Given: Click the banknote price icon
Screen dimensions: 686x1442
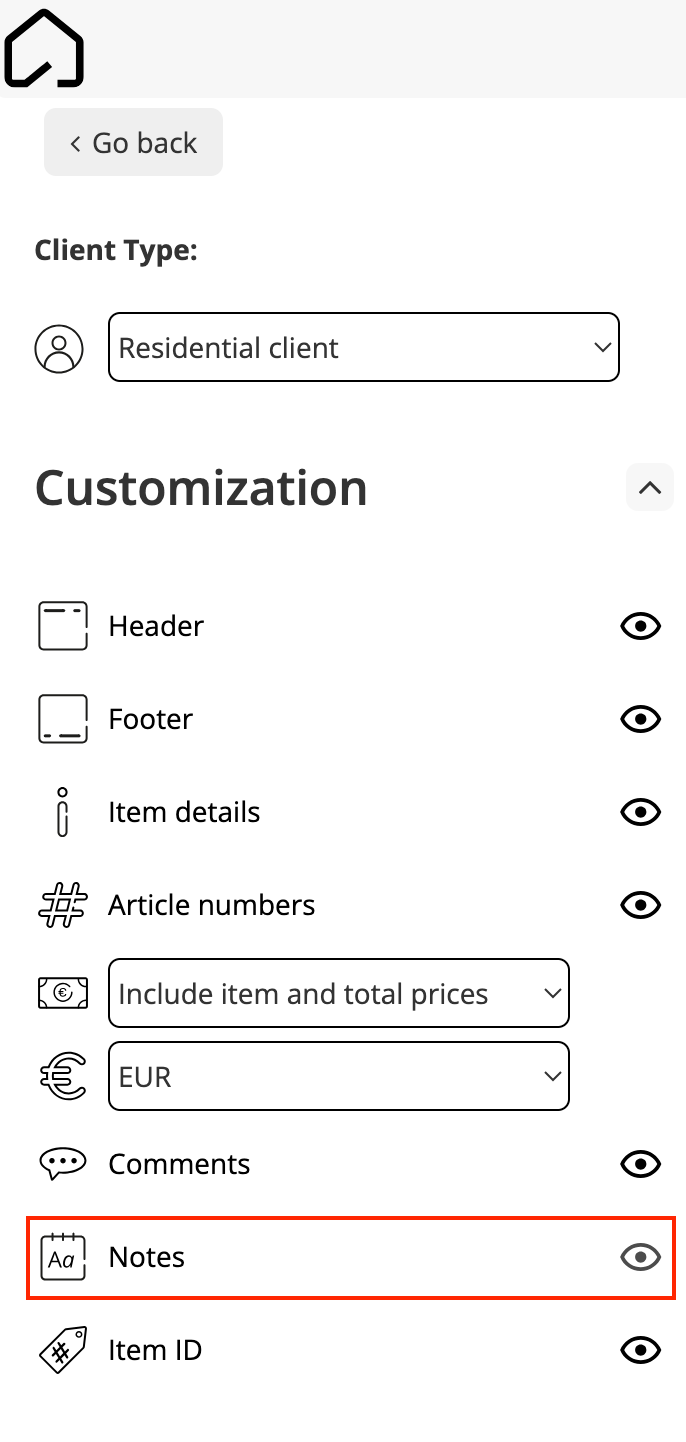Looking at the screenshot, I should coord(62,993).
